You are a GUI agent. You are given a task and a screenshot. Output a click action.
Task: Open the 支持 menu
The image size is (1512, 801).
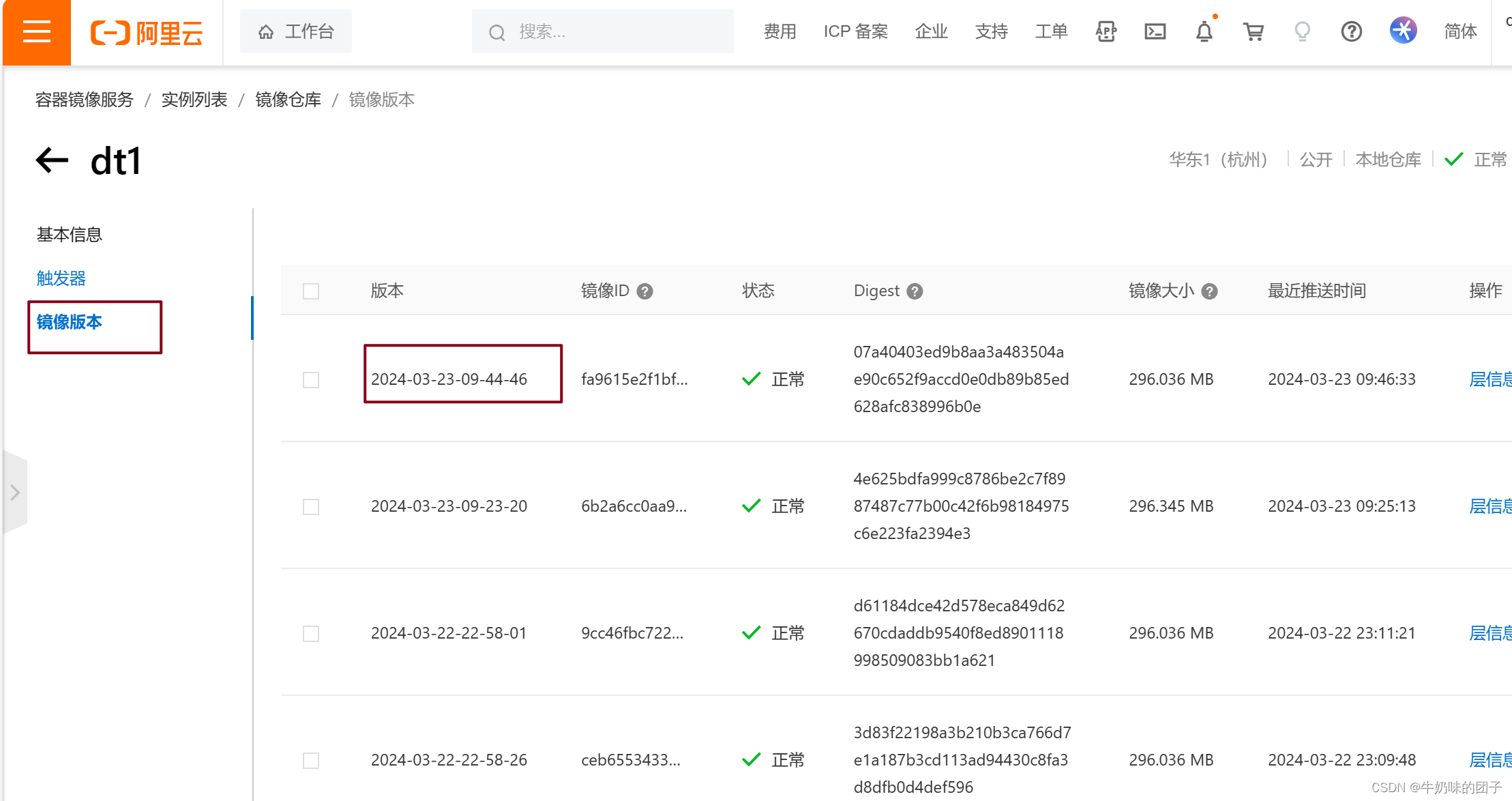pos(992,31)
